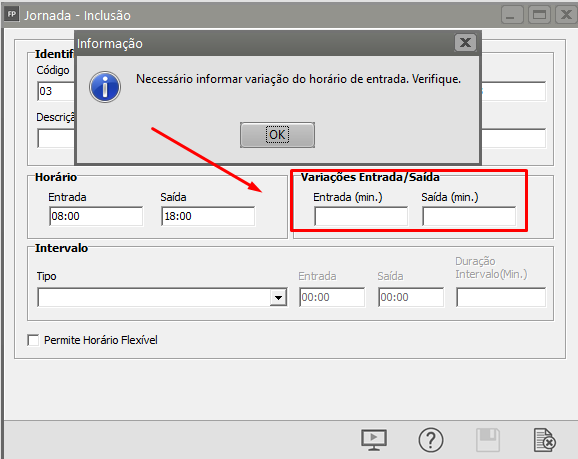Image resolution: width=578 pixels, height=459 pixels.
Task: Click the Código field showing 03
Action: [56, 91]
